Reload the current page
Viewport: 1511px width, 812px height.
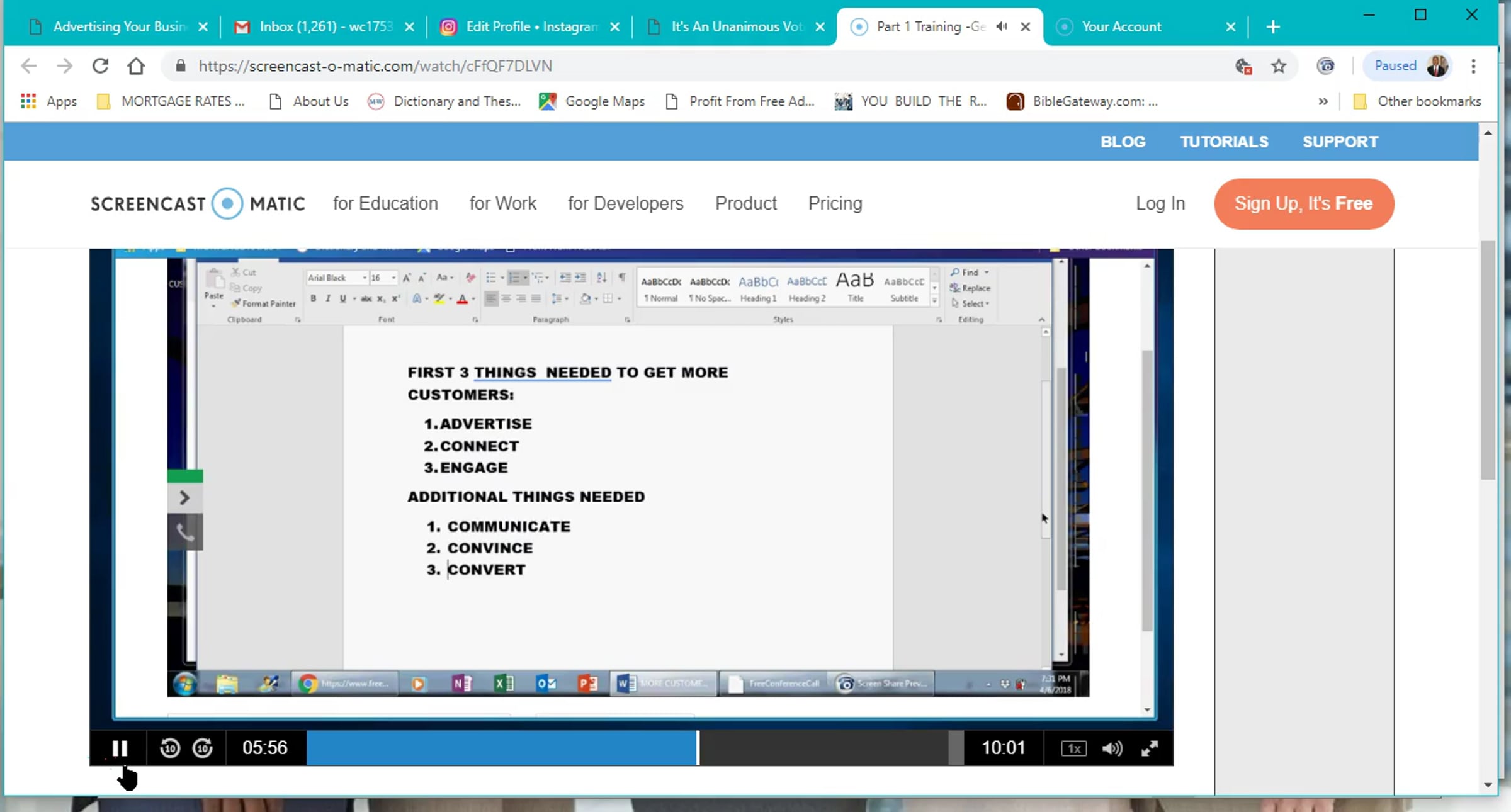101,66
